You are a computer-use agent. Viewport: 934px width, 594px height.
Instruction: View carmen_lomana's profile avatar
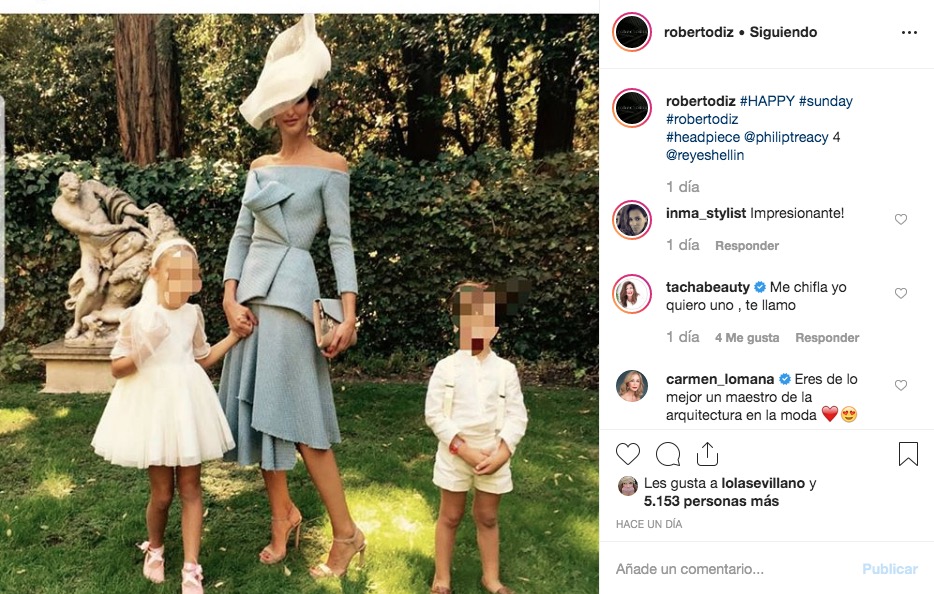(632, 386)
